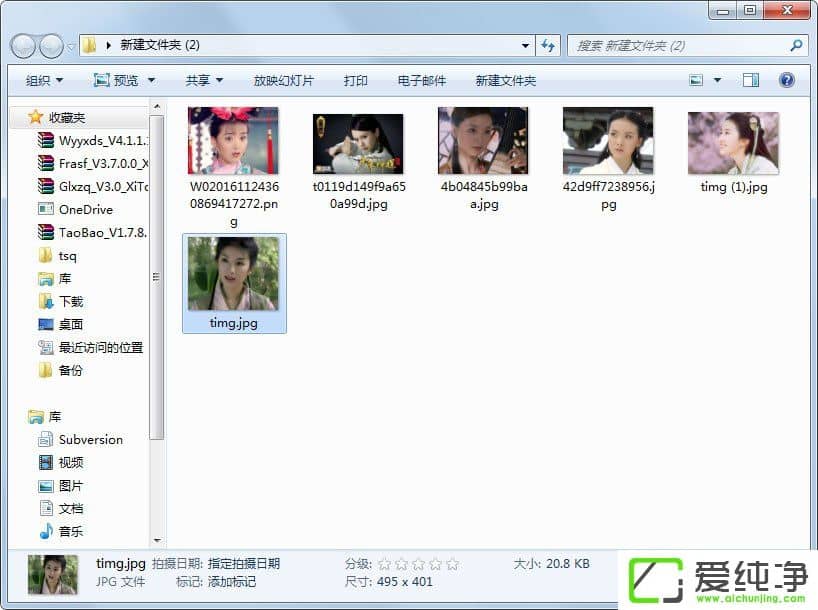Image resolution: width=818 pixels, height=610 pixels.
Task: Click the change view icon in toolbar
Action: click(697, 80)
